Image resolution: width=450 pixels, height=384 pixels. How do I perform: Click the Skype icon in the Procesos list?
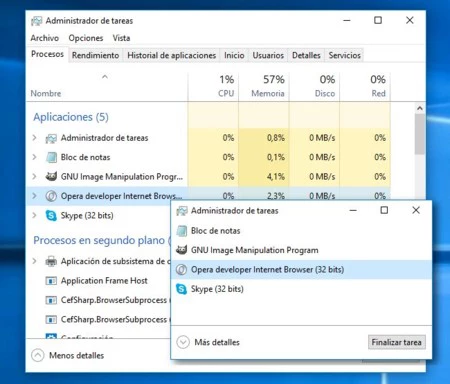click(51, 215)
